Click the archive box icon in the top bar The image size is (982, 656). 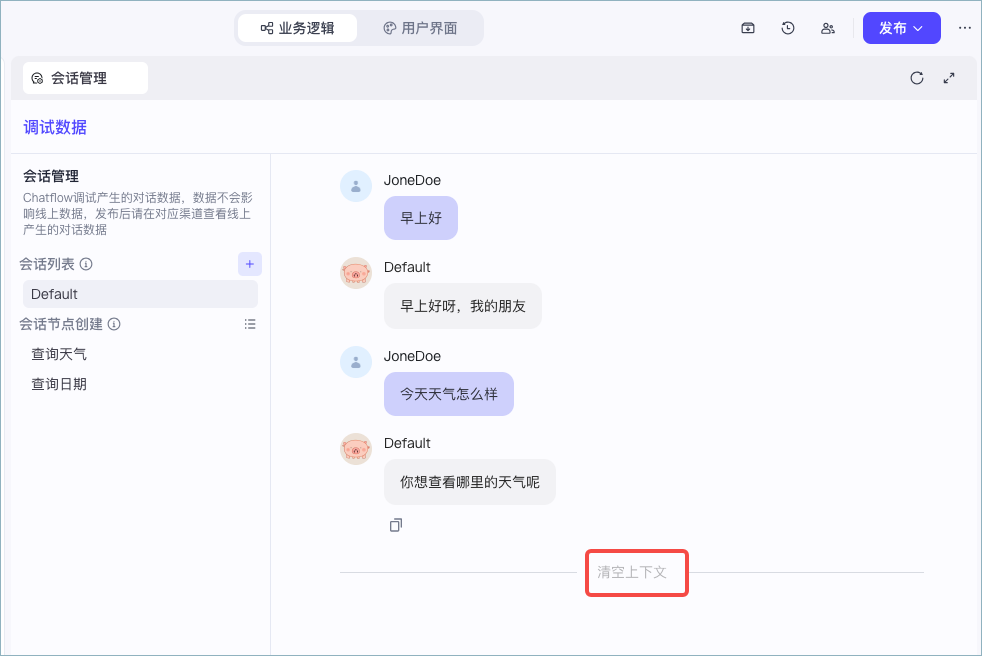[748, 28]
